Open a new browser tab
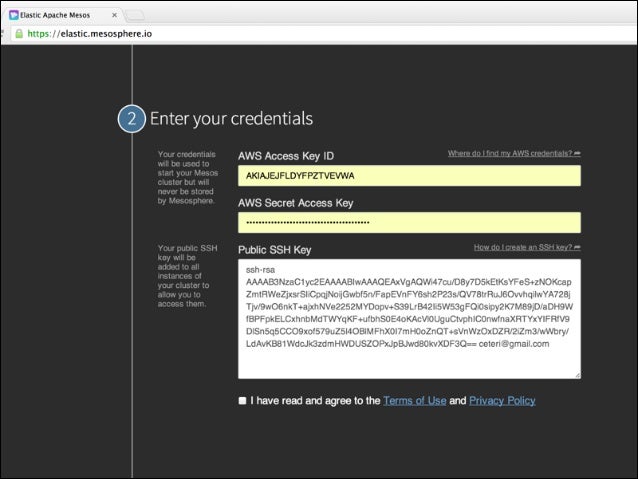This screenshot has width=638, height=479. click(135, 16)
